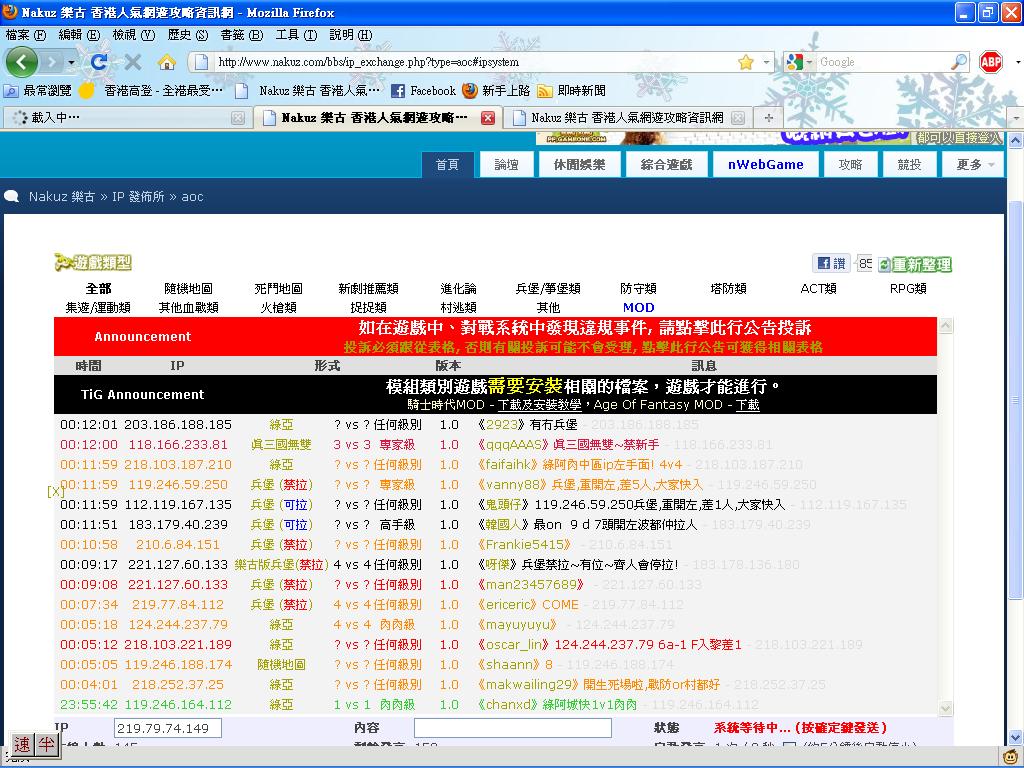Open the 工具 menu
The image size is (1024, 768).
coord(296,35)
